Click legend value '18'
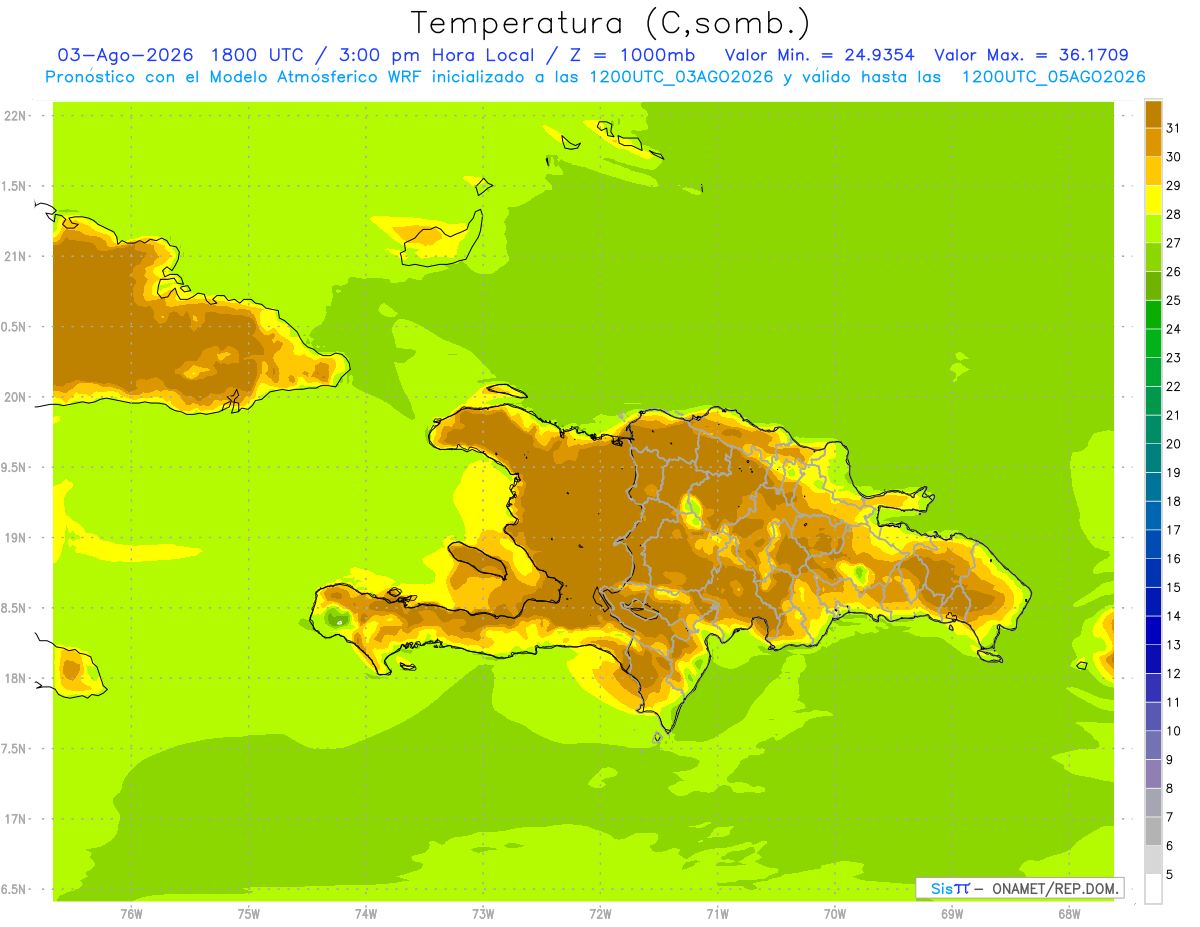 [1174, 501]
